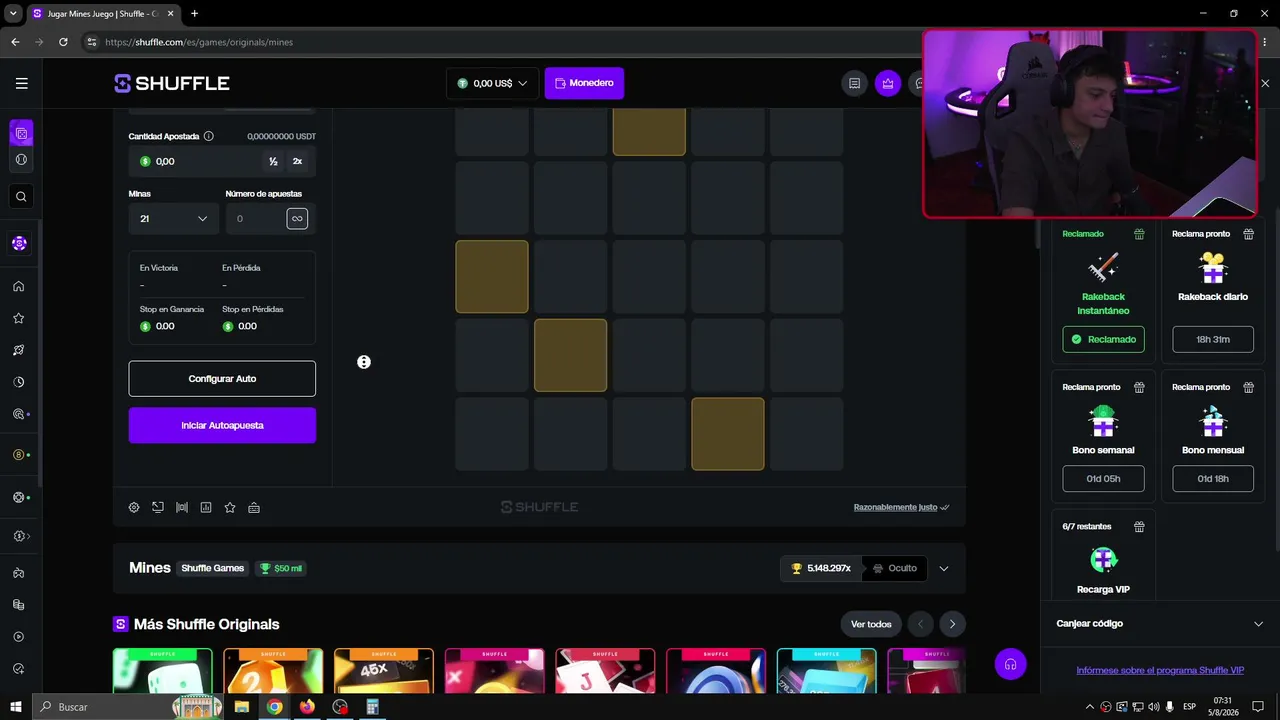
Task: Open the Monedero wallet button
Action: coord(584,83)
